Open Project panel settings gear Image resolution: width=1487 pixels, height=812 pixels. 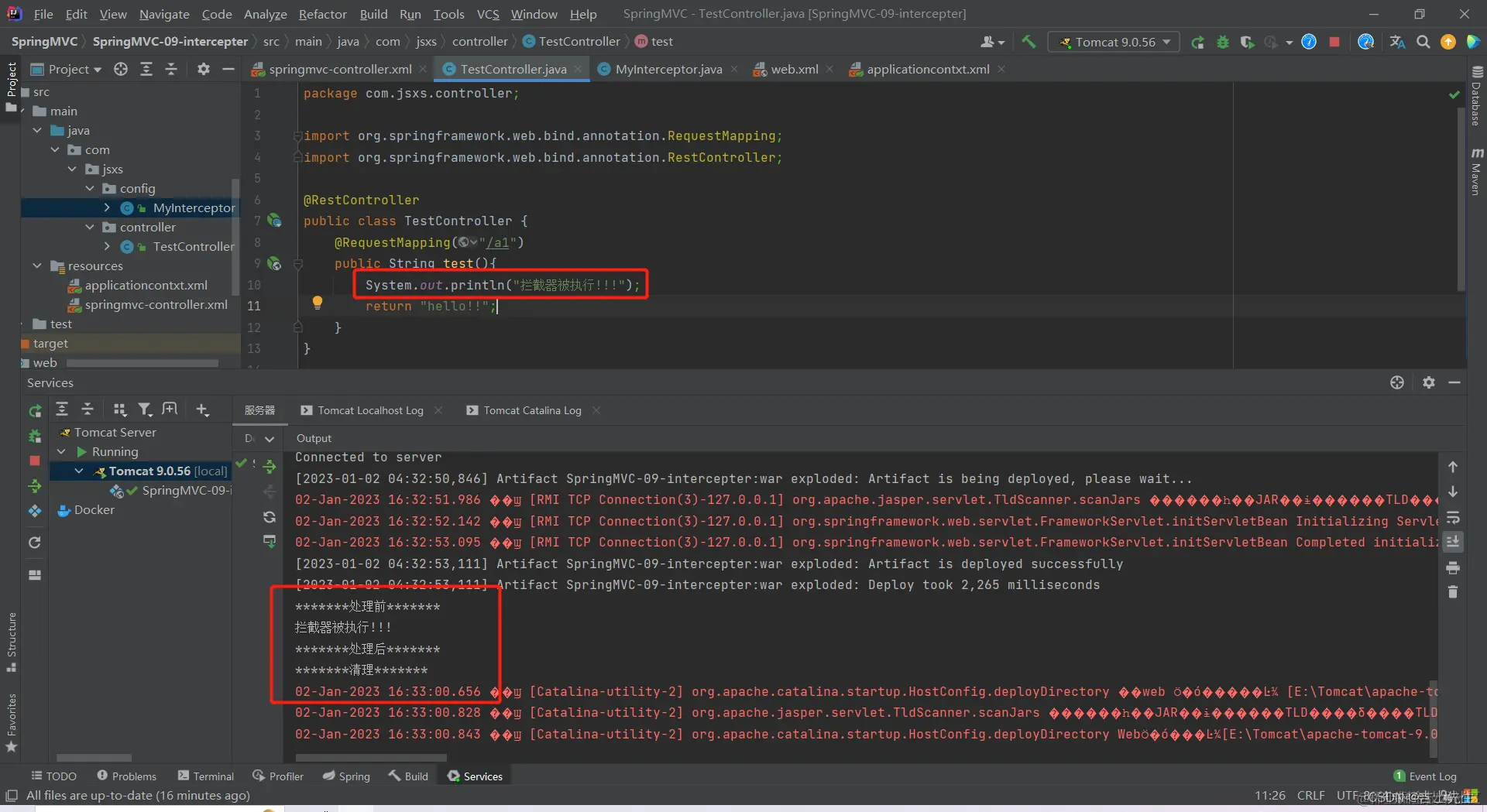point(204,69)
